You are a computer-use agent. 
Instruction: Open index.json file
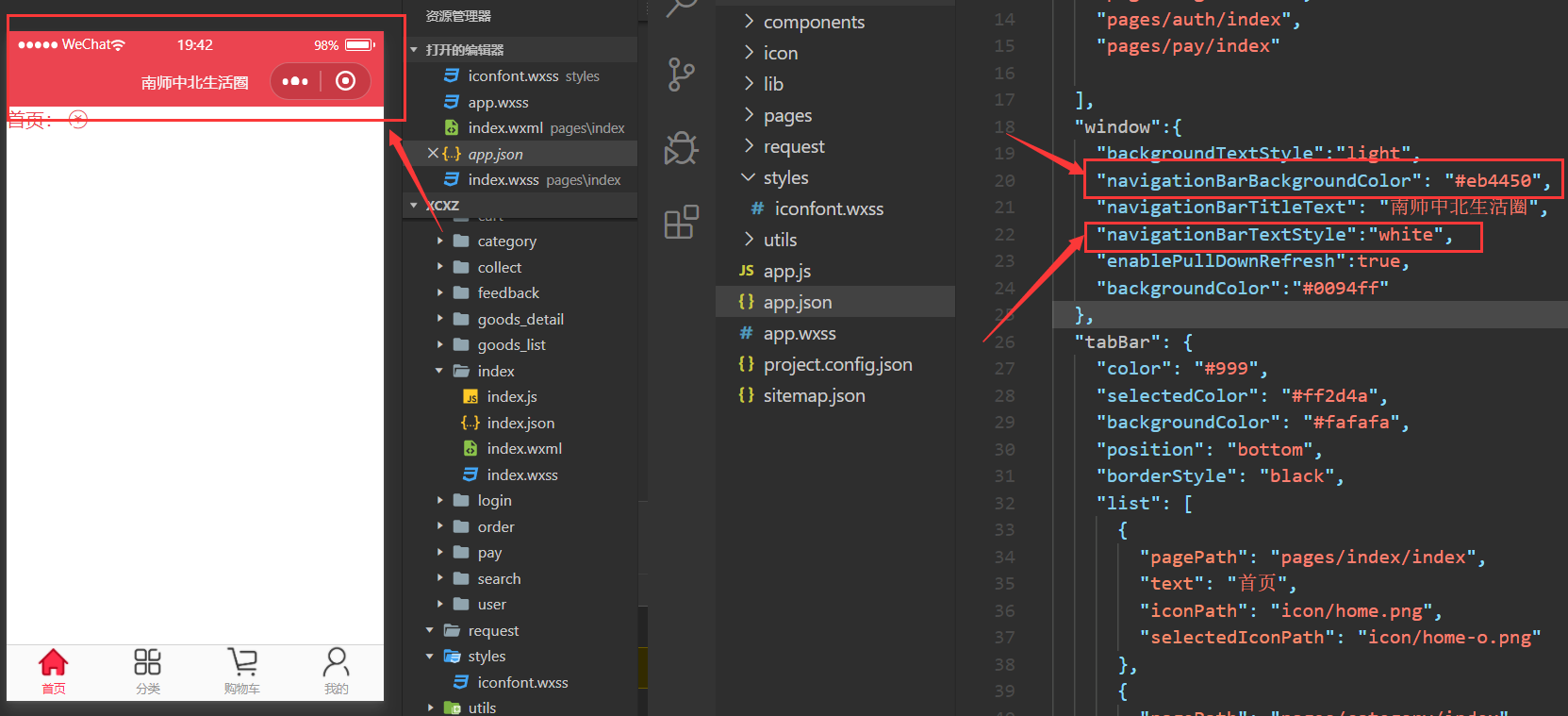coord(520,423)
